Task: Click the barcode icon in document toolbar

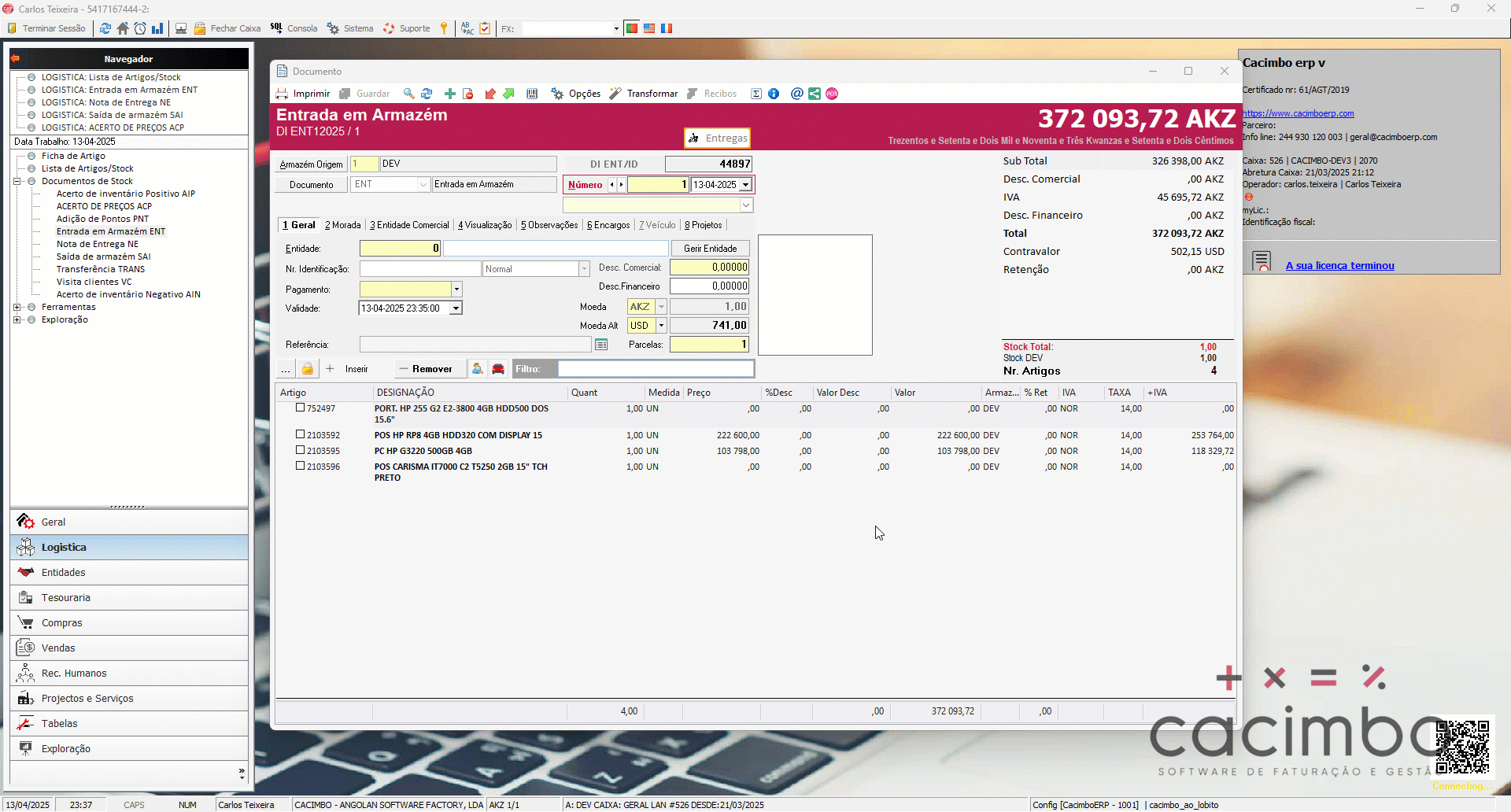Action: [532, 94]
